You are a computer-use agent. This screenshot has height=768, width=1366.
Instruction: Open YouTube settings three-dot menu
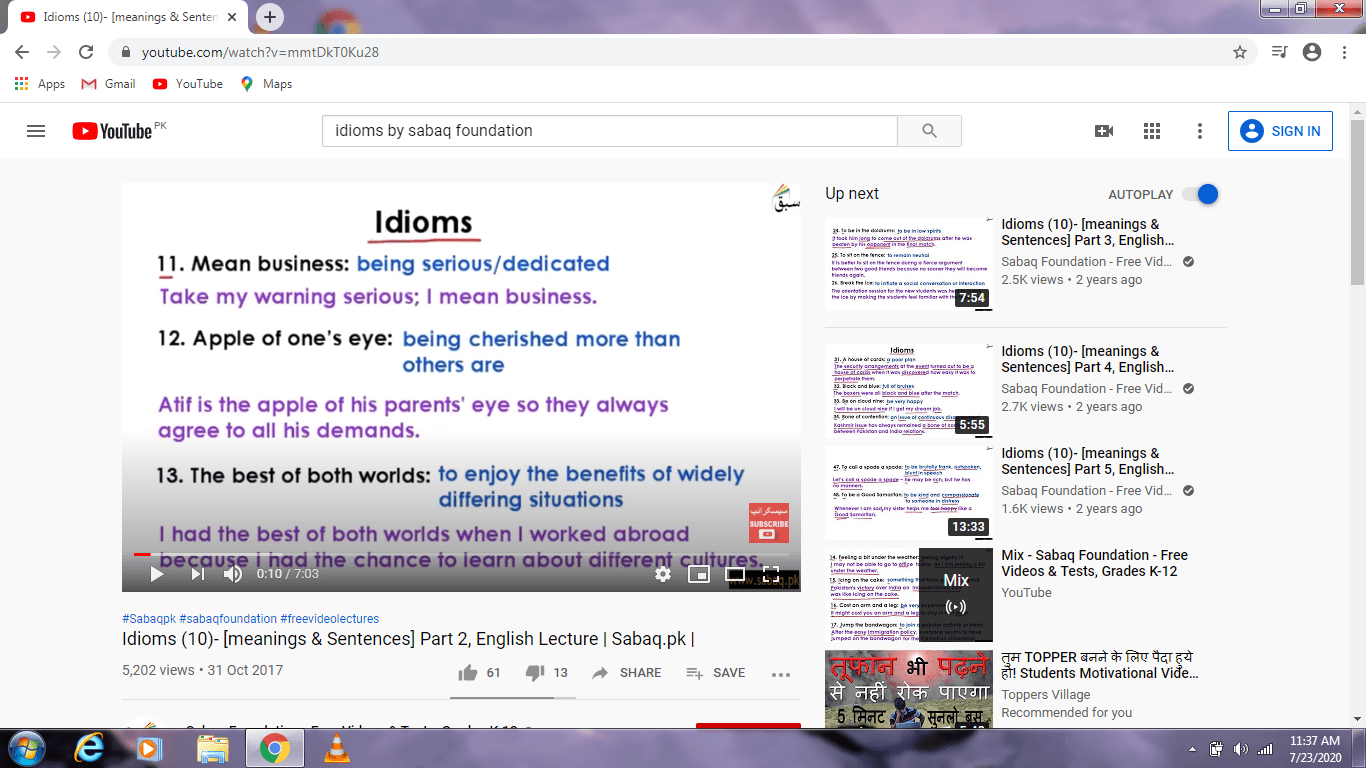1200,131
